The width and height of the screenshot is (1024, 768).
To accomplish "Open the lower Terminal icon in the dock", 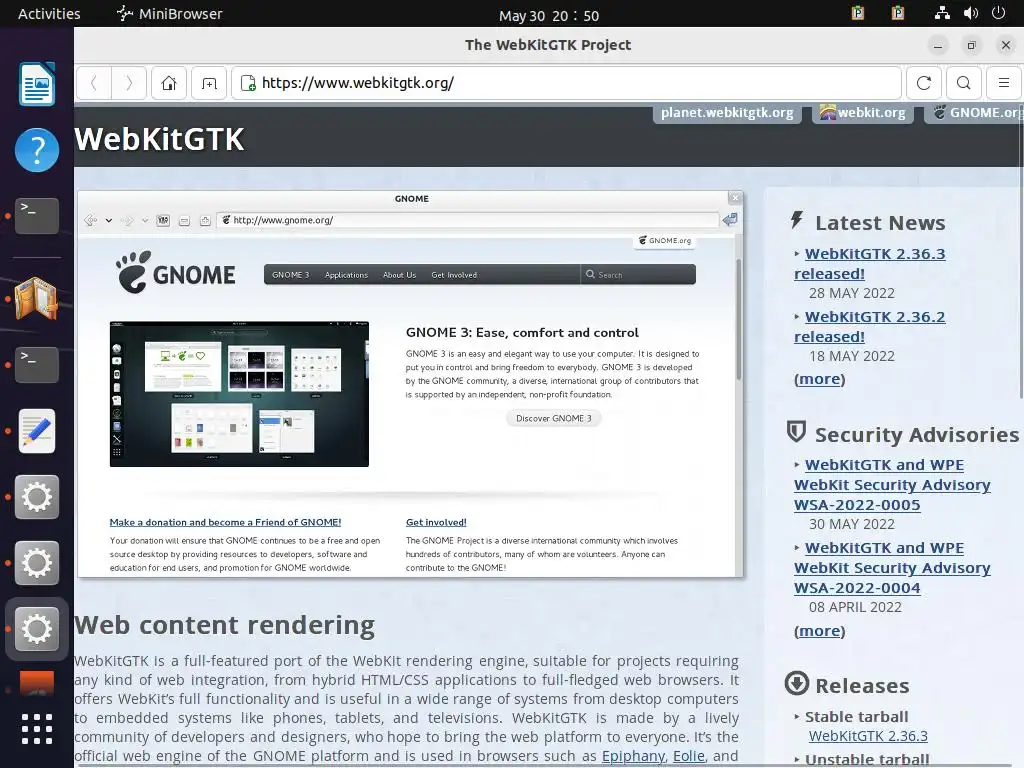I will coord(37,364).
